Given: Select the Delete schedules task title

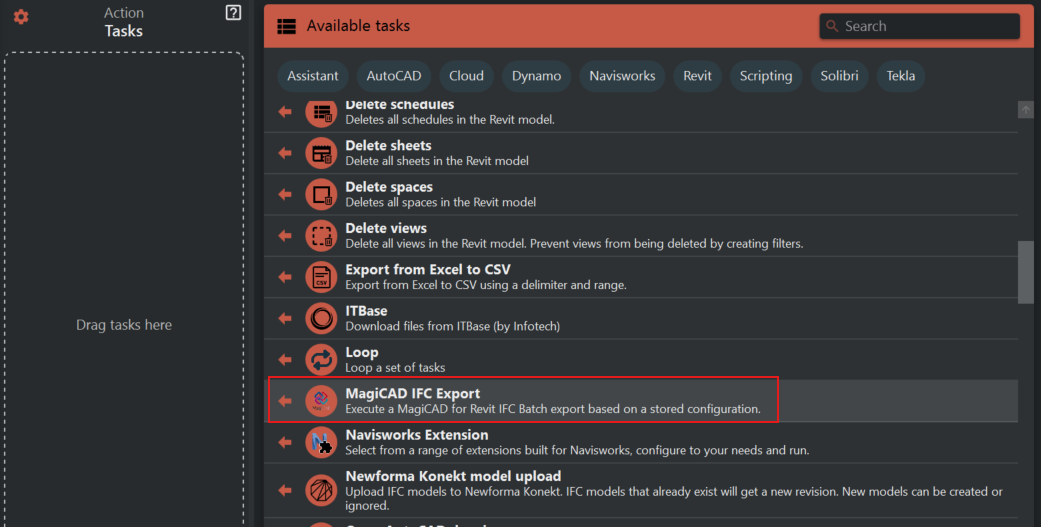Looking at the screenshot, I should [400, 105].
